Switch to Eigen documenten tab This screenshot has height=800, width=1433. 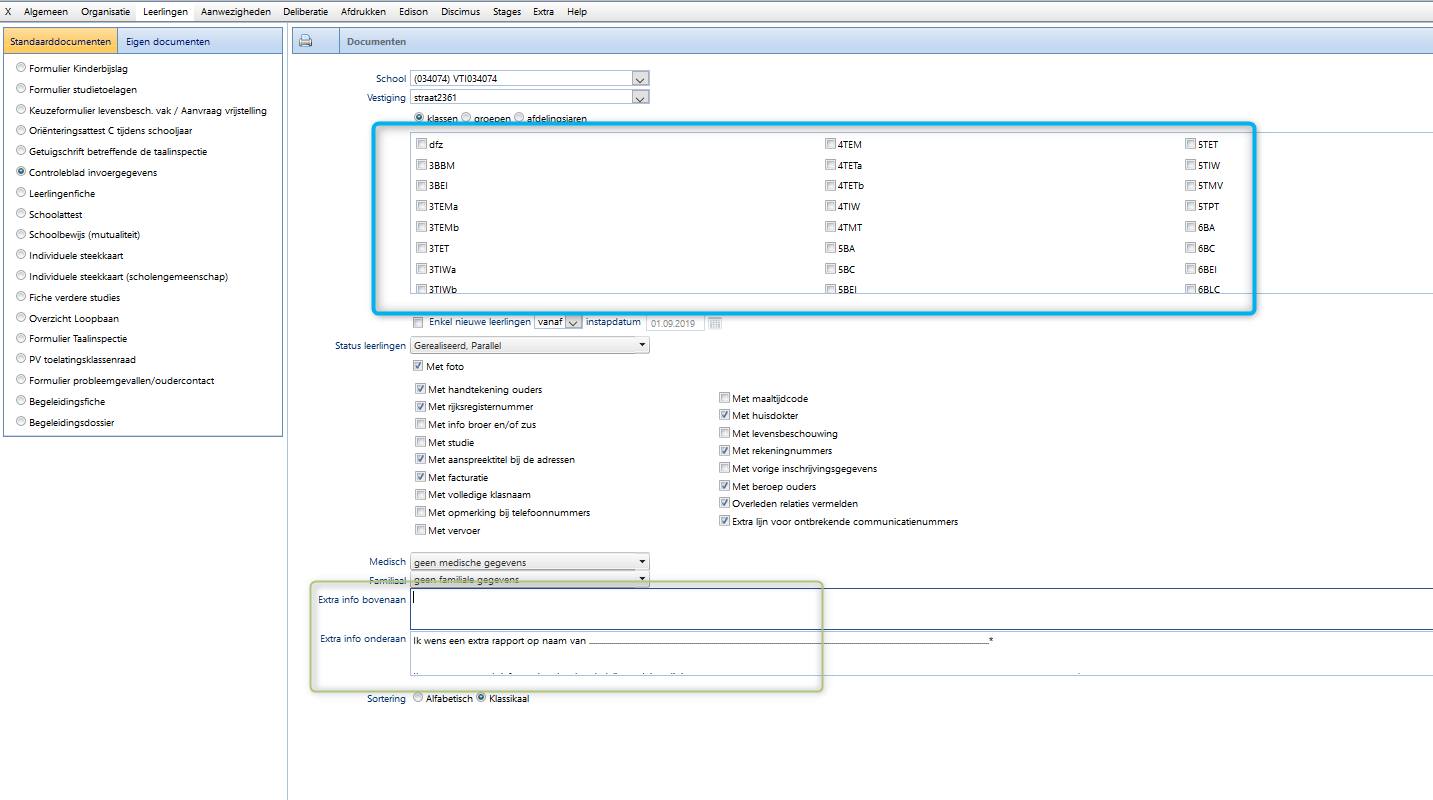point(168,42)
